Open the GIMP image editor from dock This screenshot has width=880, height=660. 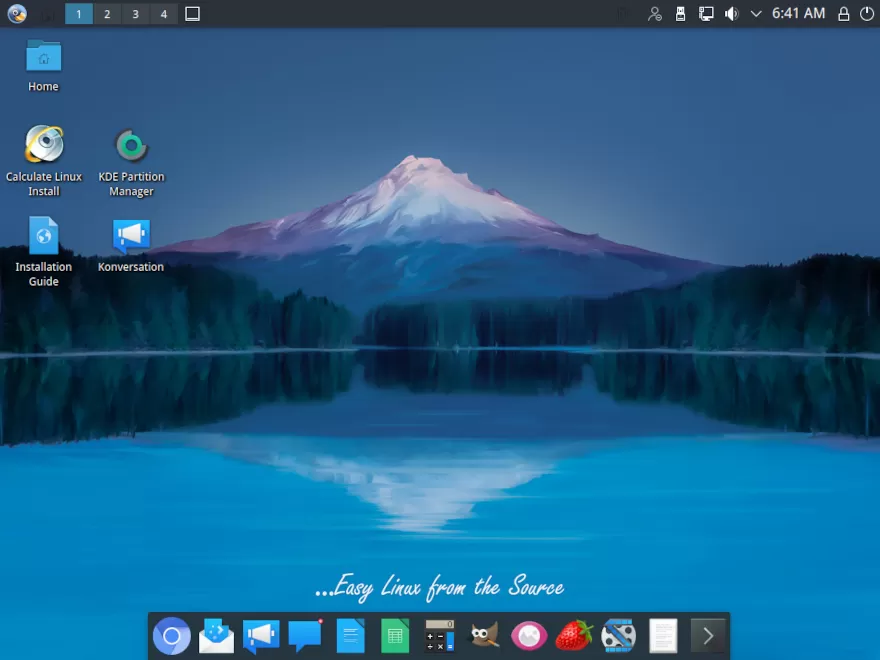(485, 636)
